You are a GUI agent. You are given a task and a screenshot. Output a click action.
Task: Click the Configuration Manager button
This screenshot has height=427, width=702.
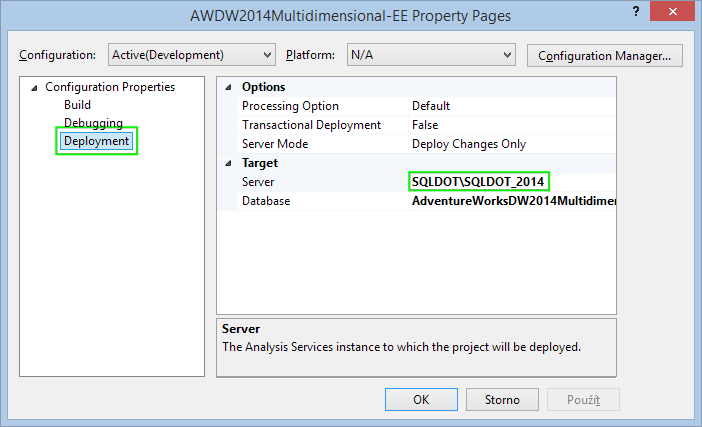tap(604, 56)
